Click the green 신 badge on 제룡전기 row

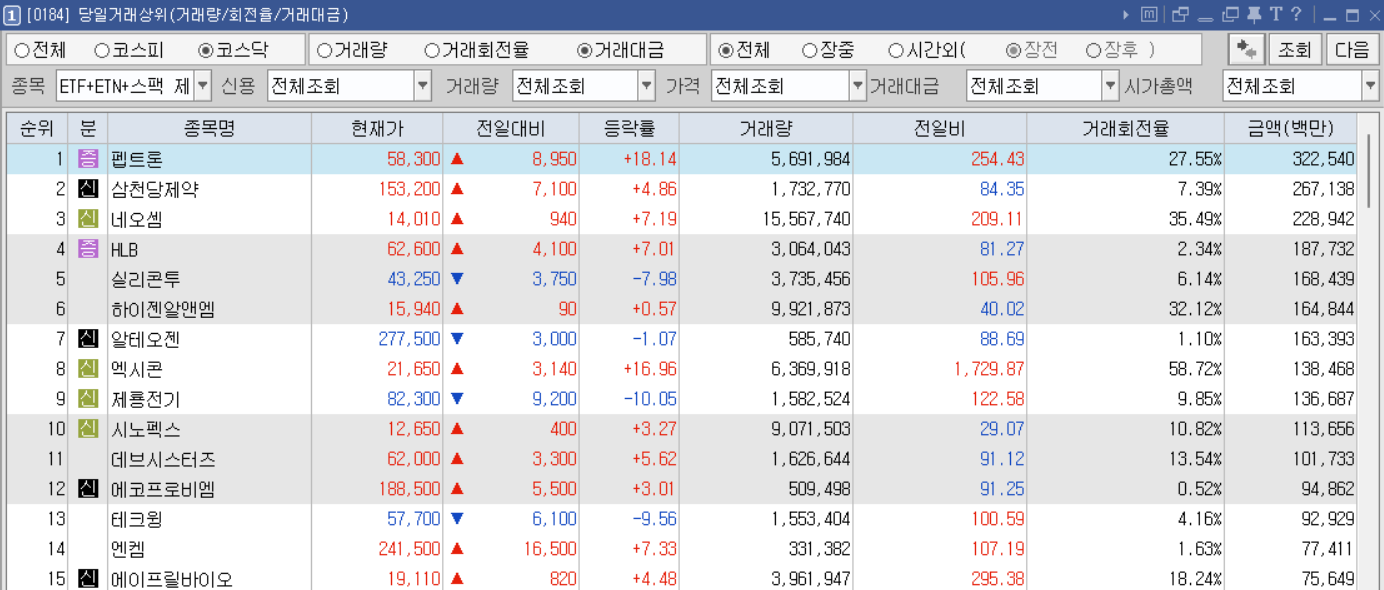click(x=87, y=399)
